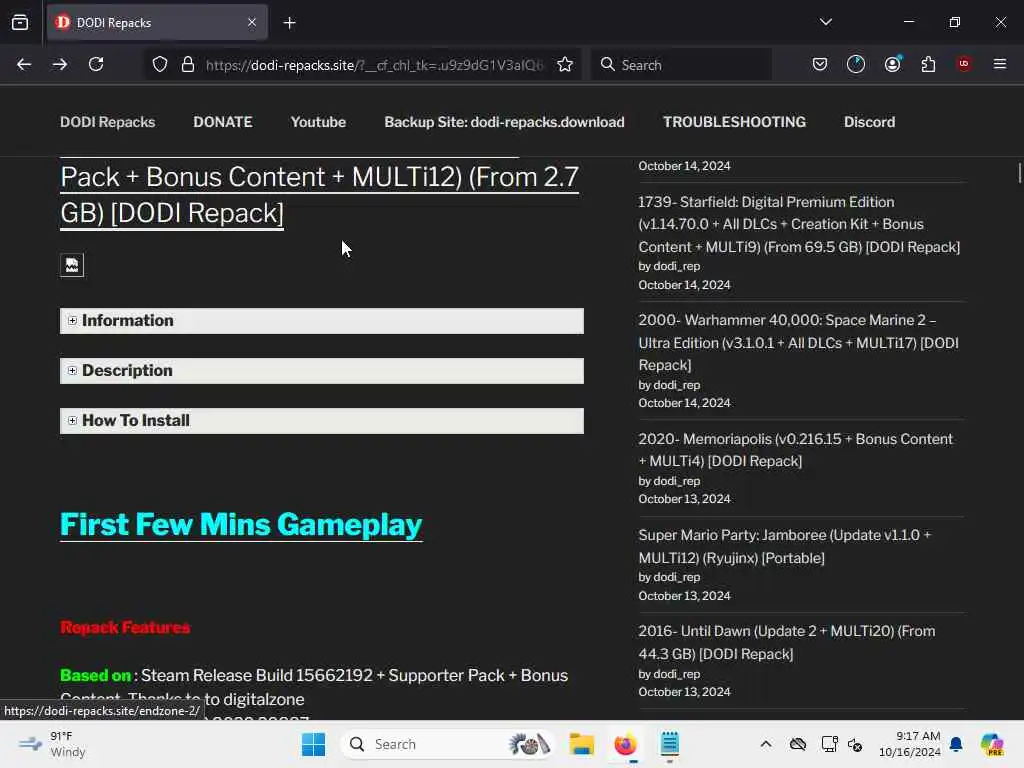This screenshot has height=768, width=1024.
Task: Open Starfield Digital Premium Edition post
Action: (x=799, y=224)
